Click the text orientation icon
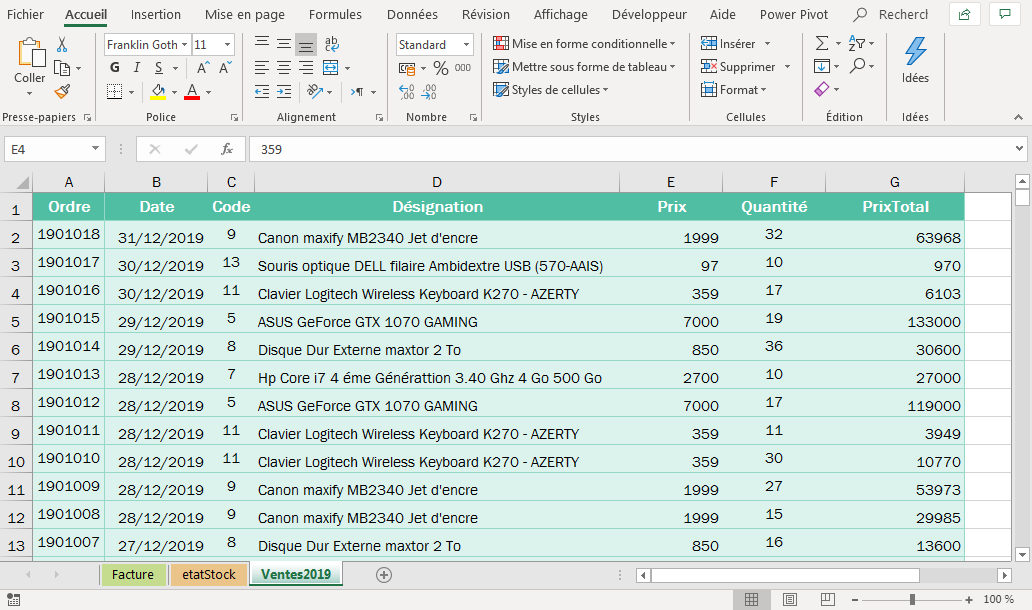The image size is (1032, 610). 315,91
